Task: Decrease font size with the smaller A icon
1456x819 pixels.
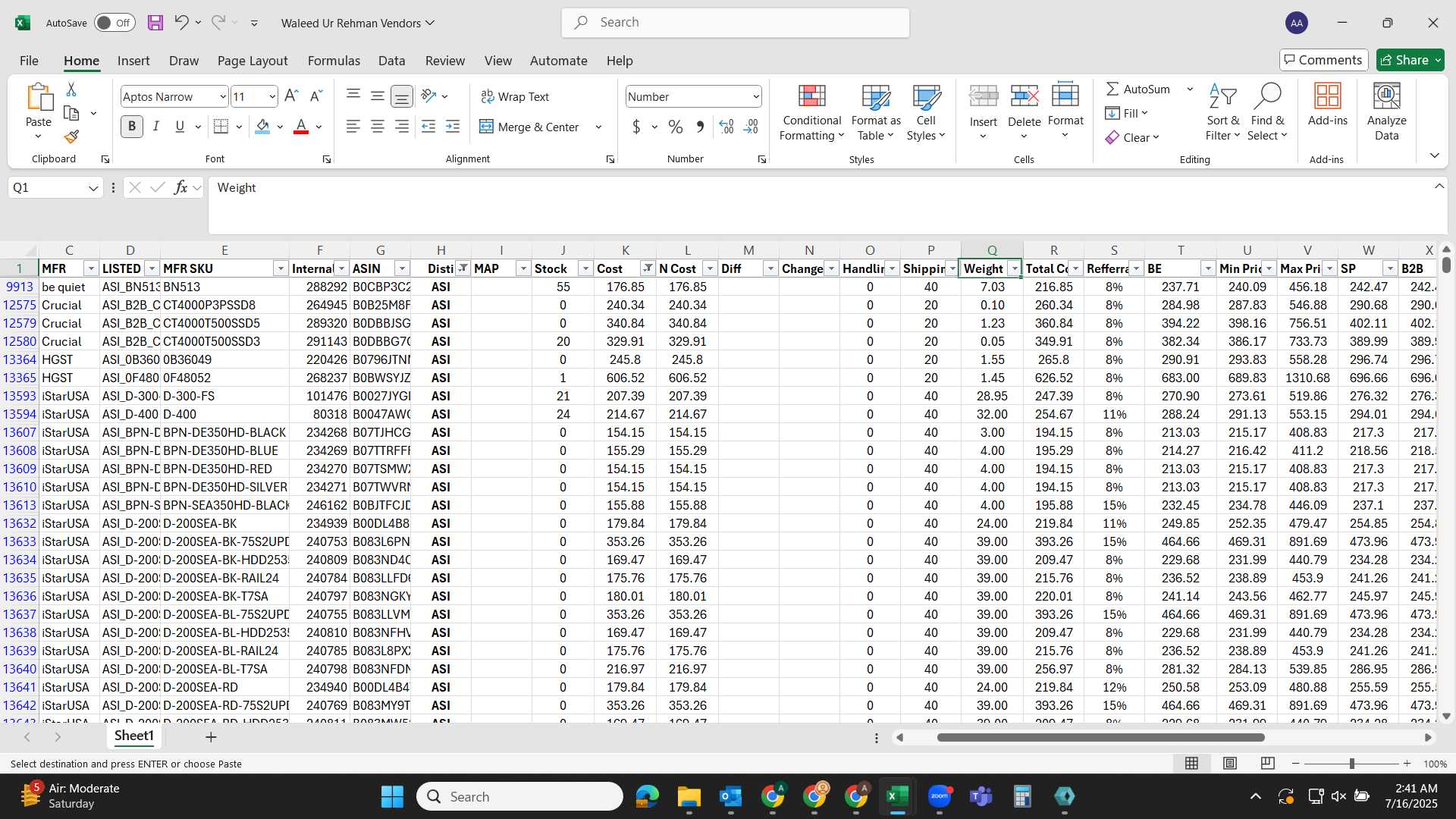Action: coord(317,96)
